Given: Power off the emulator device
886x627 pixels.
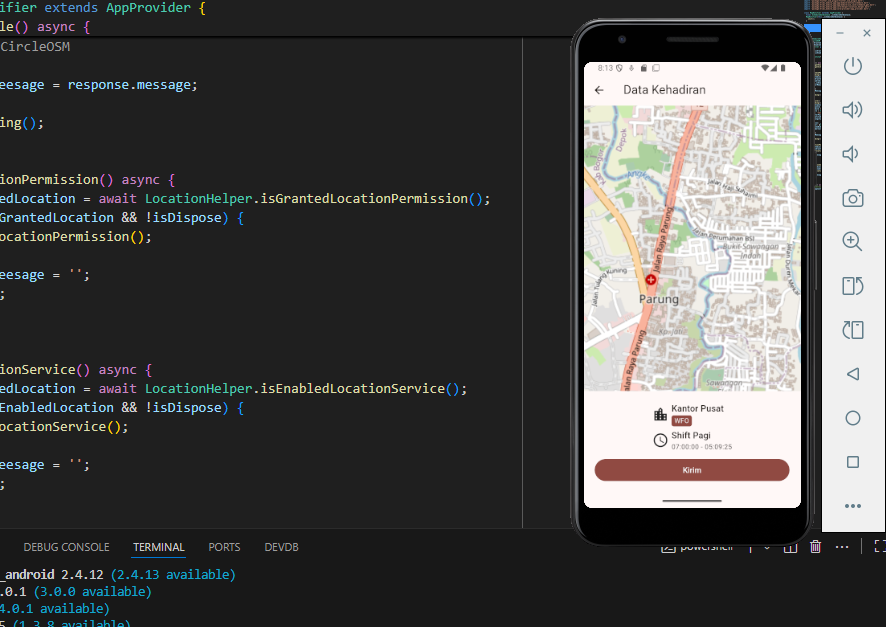Looking at the screenshot, I should pyautogui.click(x=853, y=66).
